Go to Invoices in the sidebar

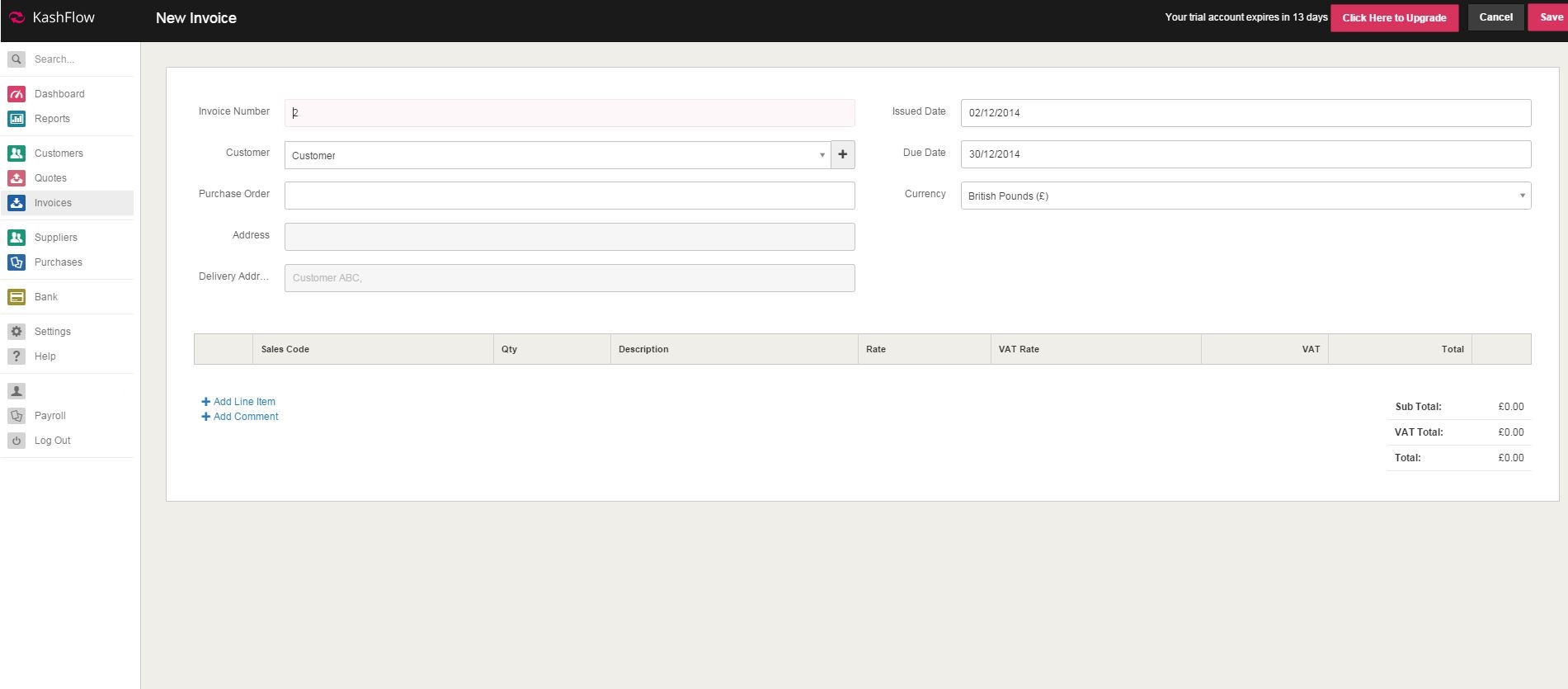click(53, 203)
